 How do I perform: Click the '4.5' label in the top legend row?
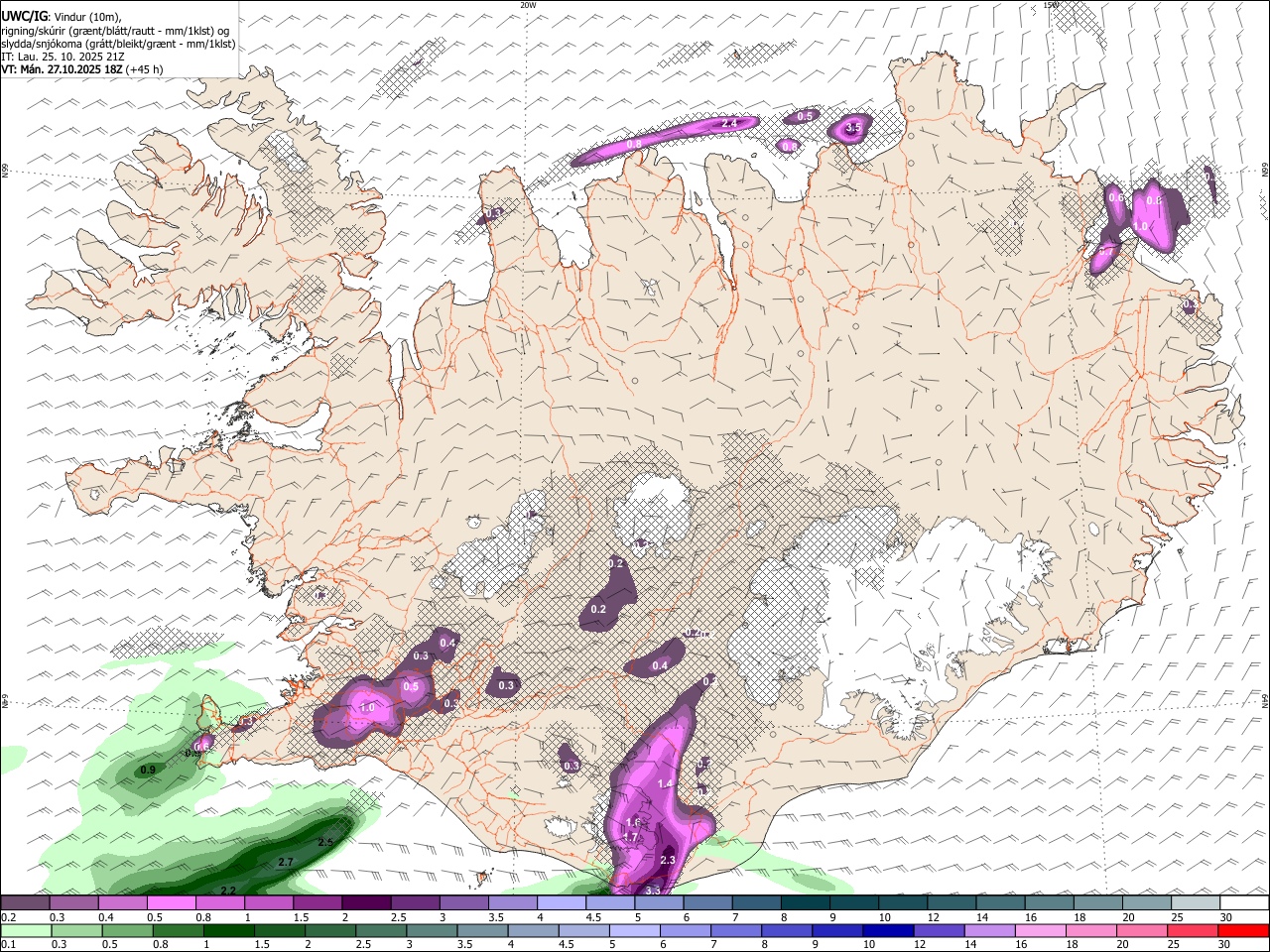tap(592, 917)
